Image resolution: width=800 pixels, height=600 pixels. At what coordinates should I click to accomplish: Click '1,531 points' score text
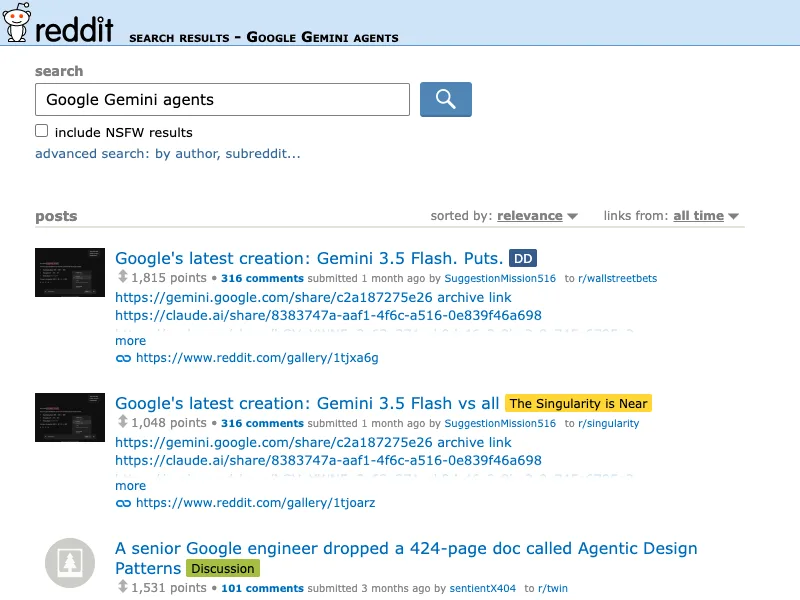pos(169,588)
